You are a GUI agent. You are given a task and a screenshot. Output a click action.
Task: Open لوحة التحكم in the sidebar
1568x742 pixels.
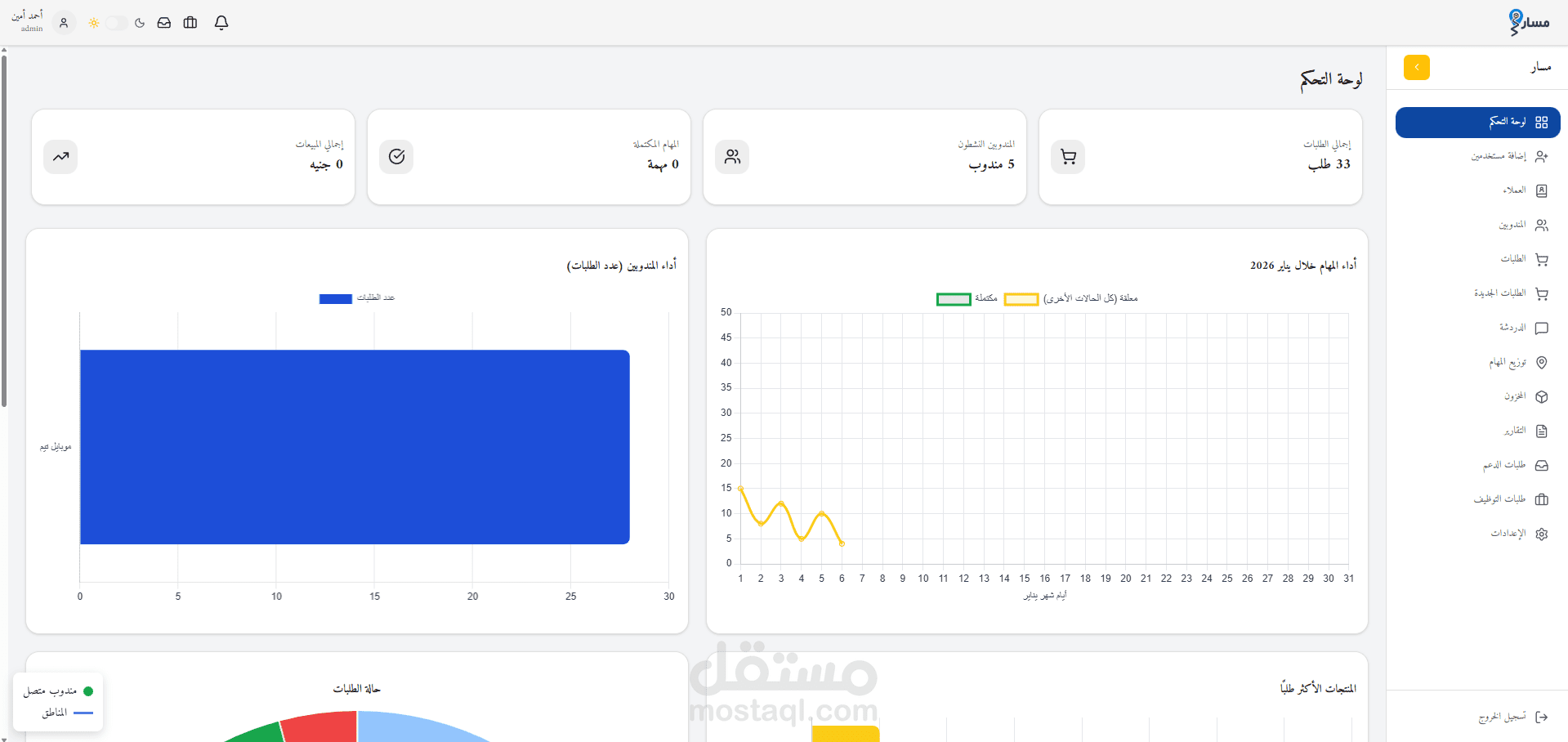pyautogui.click(x=1477, y=122)
